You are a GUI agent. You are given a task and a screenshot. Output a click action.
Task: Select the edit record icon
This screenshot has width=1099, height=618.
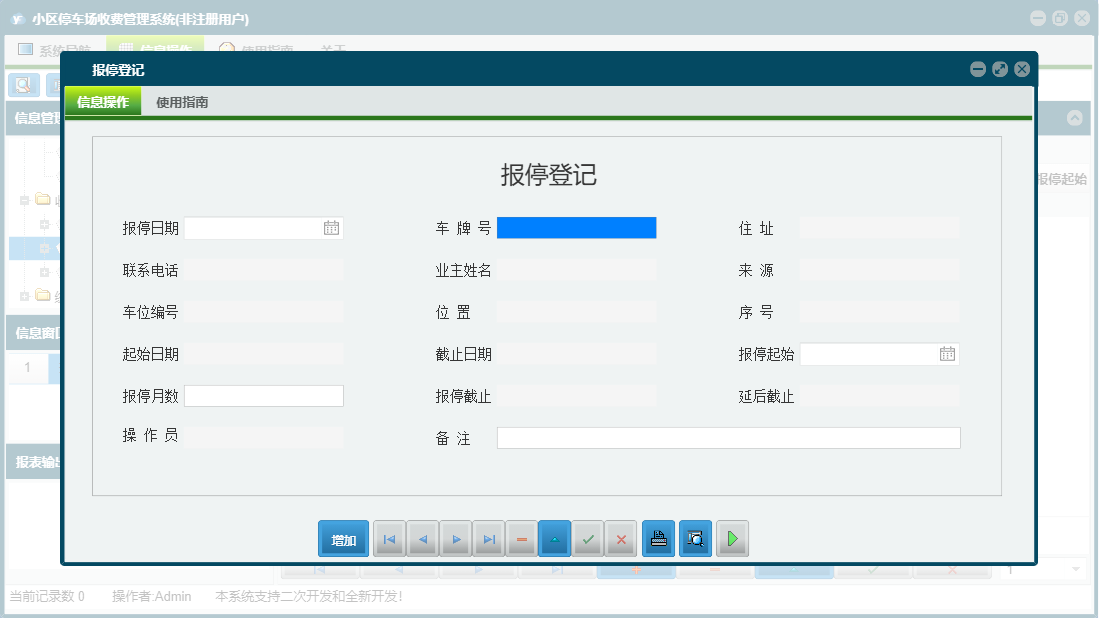(x=555, y=538)
